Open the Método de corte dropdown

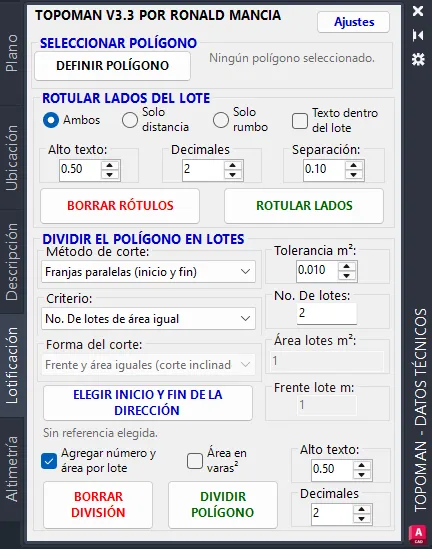[148, 272]
